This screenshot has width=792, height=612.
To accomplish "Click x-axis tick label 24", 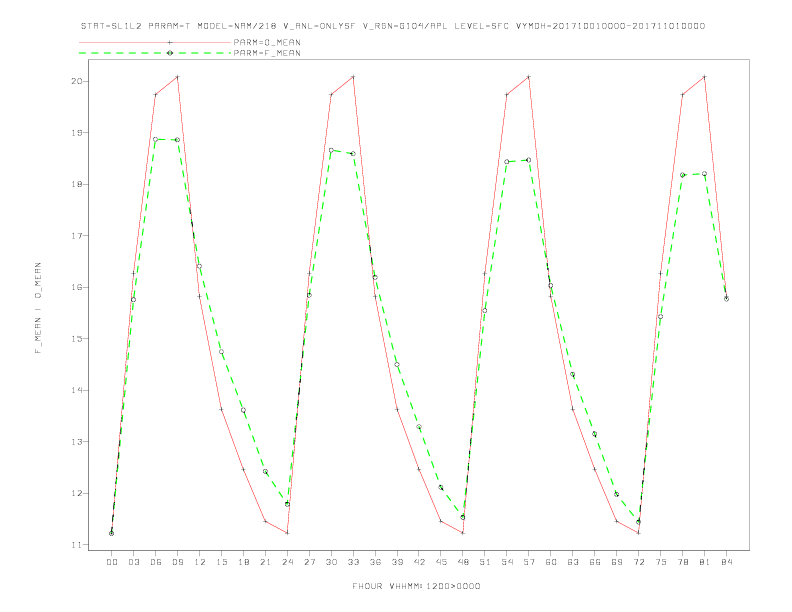I will (x=287, y=562).
